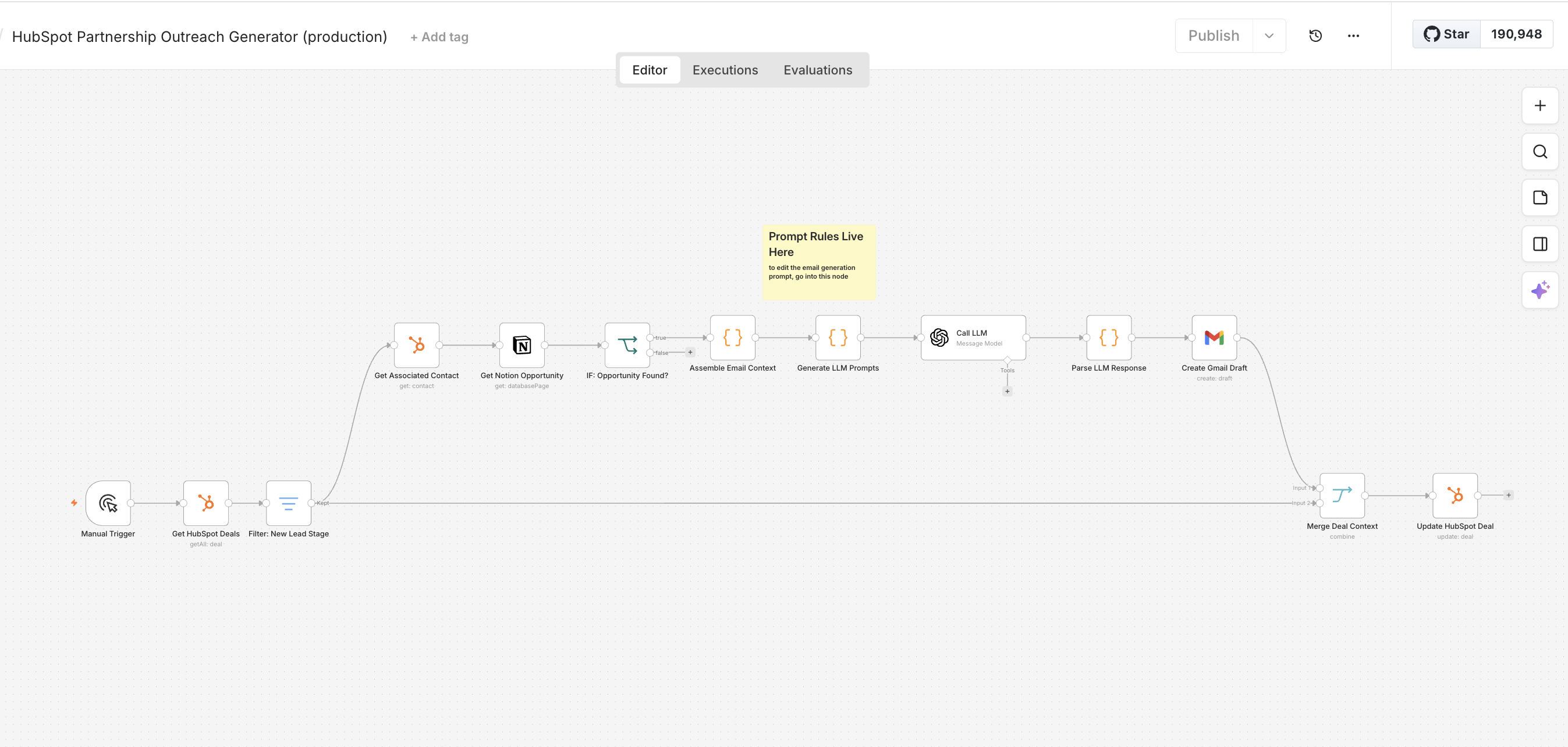Screen dimensions: 1568x747
Task: Click the GitHub Star button
Action: coord(1446,34)
